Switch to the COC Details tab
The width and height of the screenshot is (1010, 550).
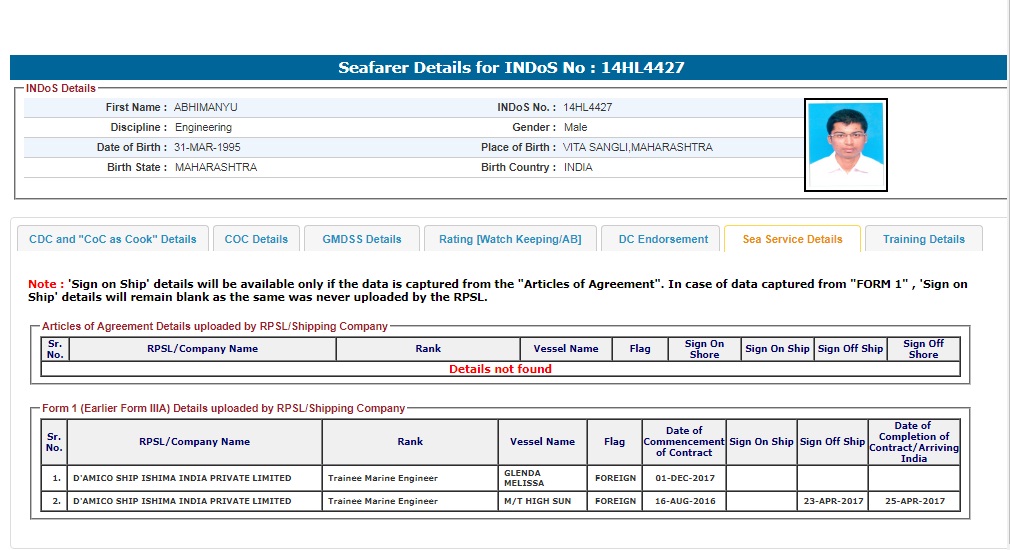[256, 239]
